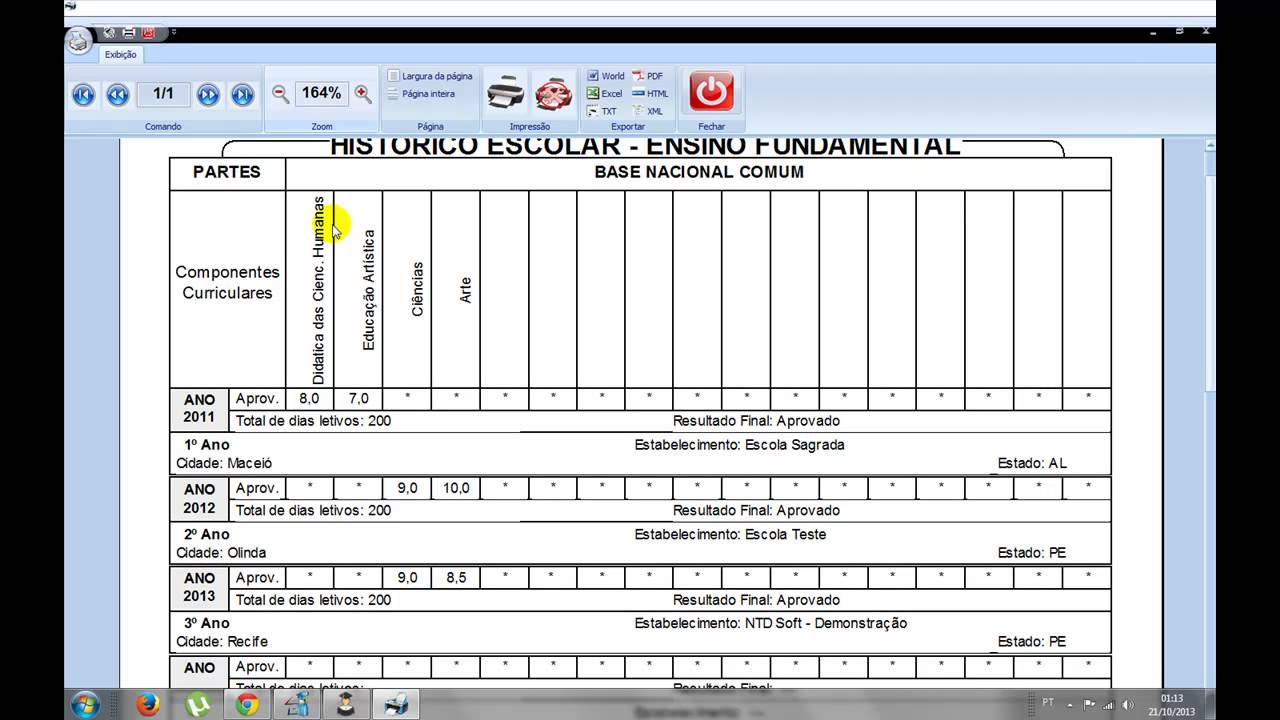Click the first quick access toolbar icon
The image size is (1280, 720).
pos(108,33)
